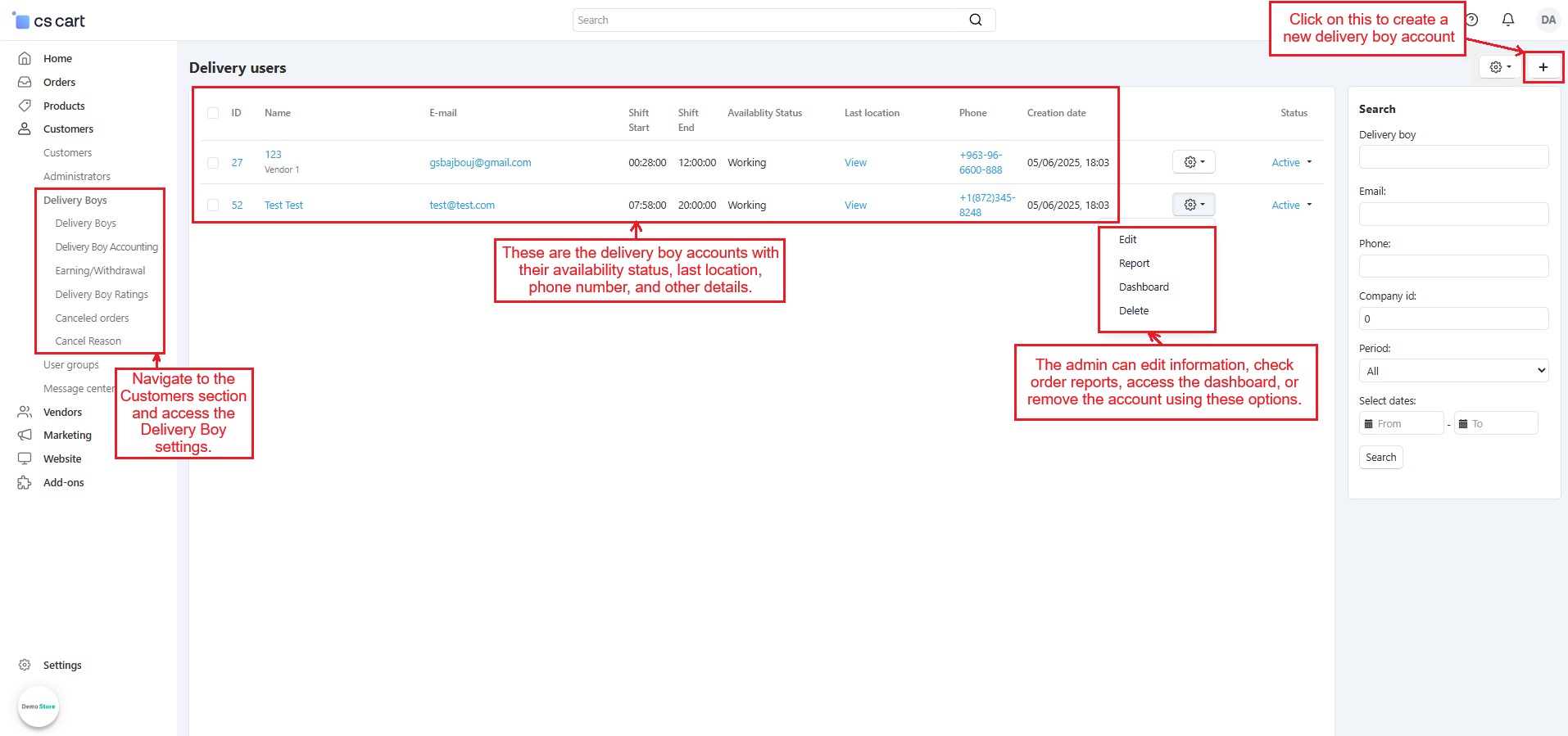Check the checkbox for user ID 52
The width and height of the screenshot is (1568, 736).
tap(213, 205)
